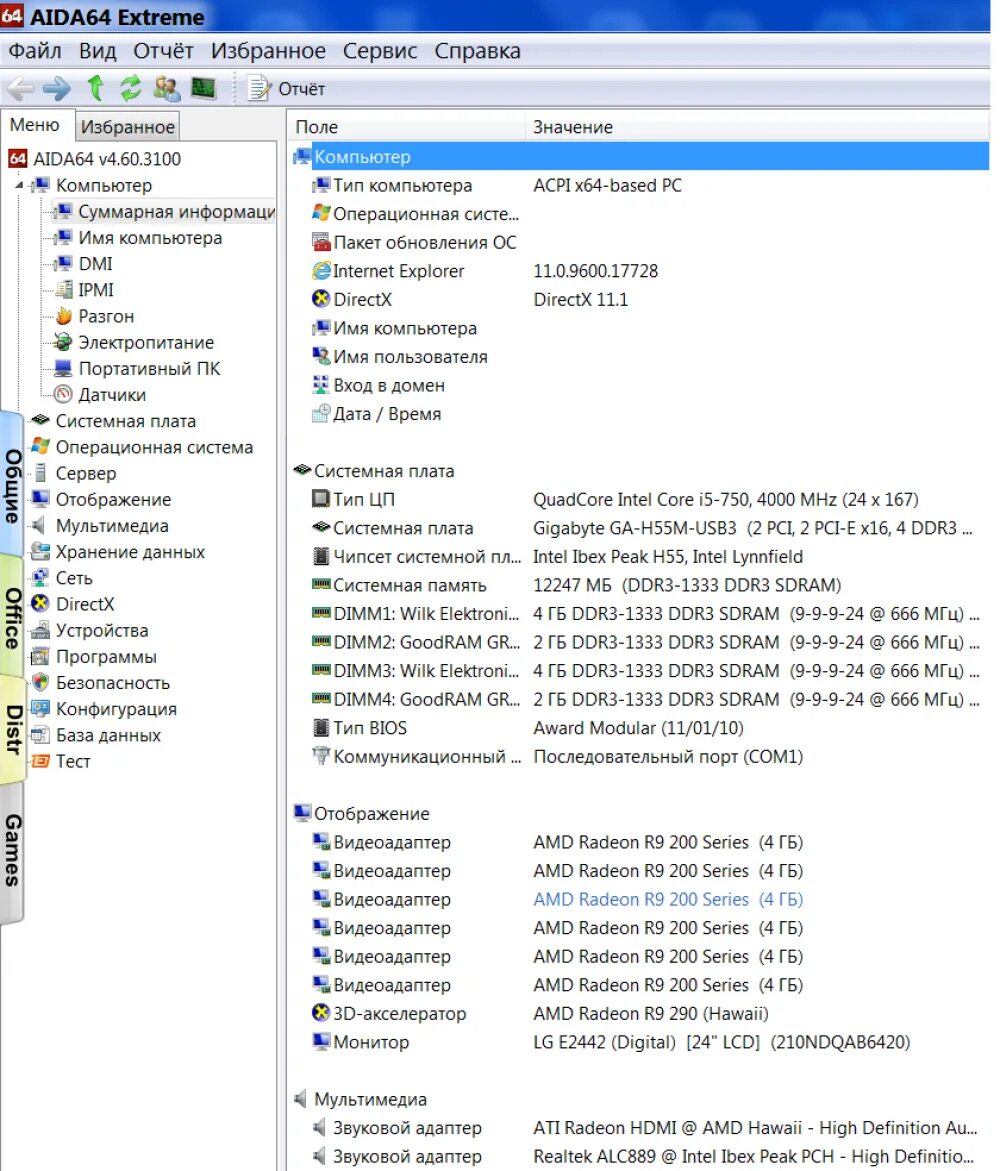
Task: Click the Устройства devices icon
Action: 41,630
